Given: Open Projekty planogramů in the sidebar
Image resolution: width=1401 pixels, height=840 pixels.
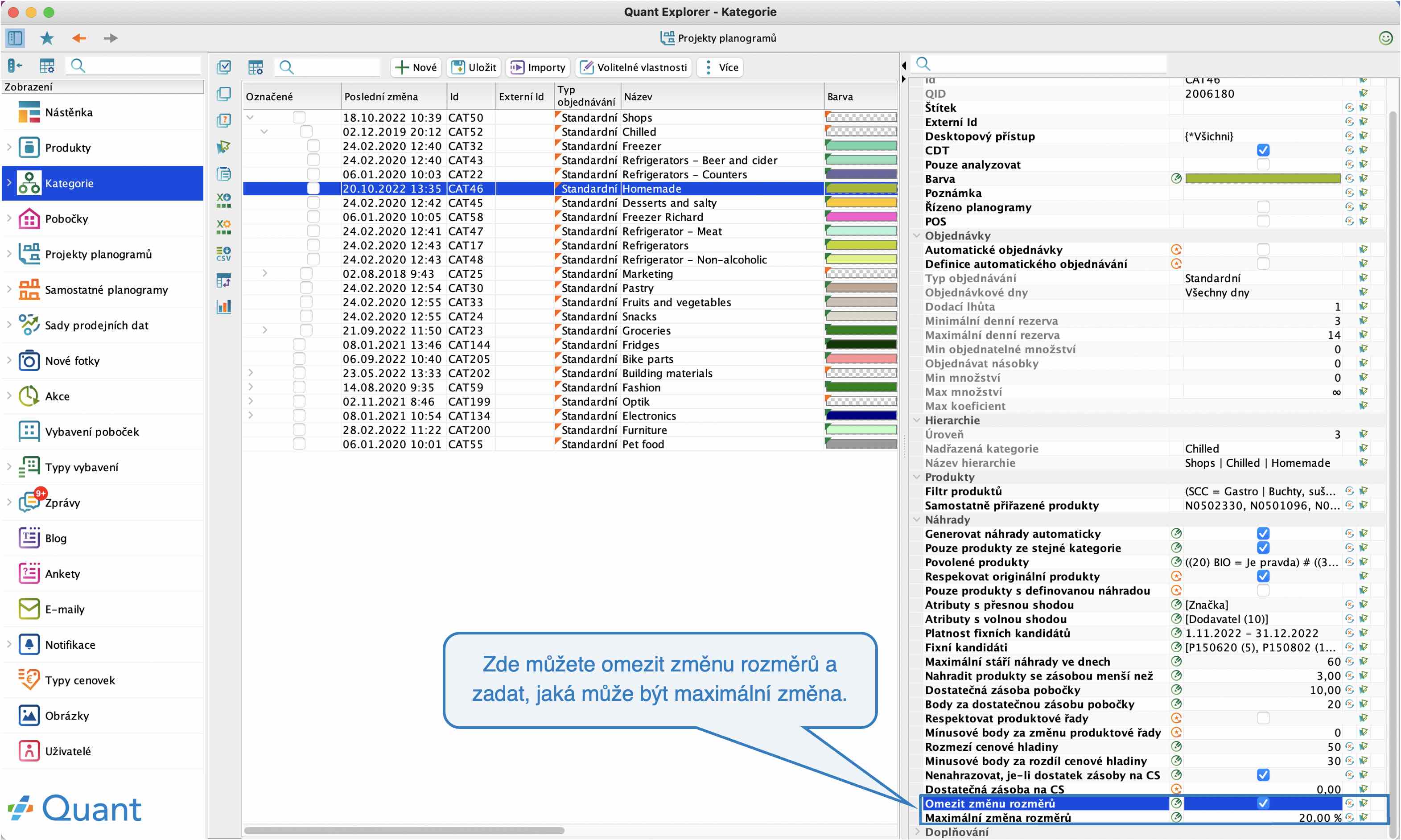Looking at the screenshot, I should (98, 254).
